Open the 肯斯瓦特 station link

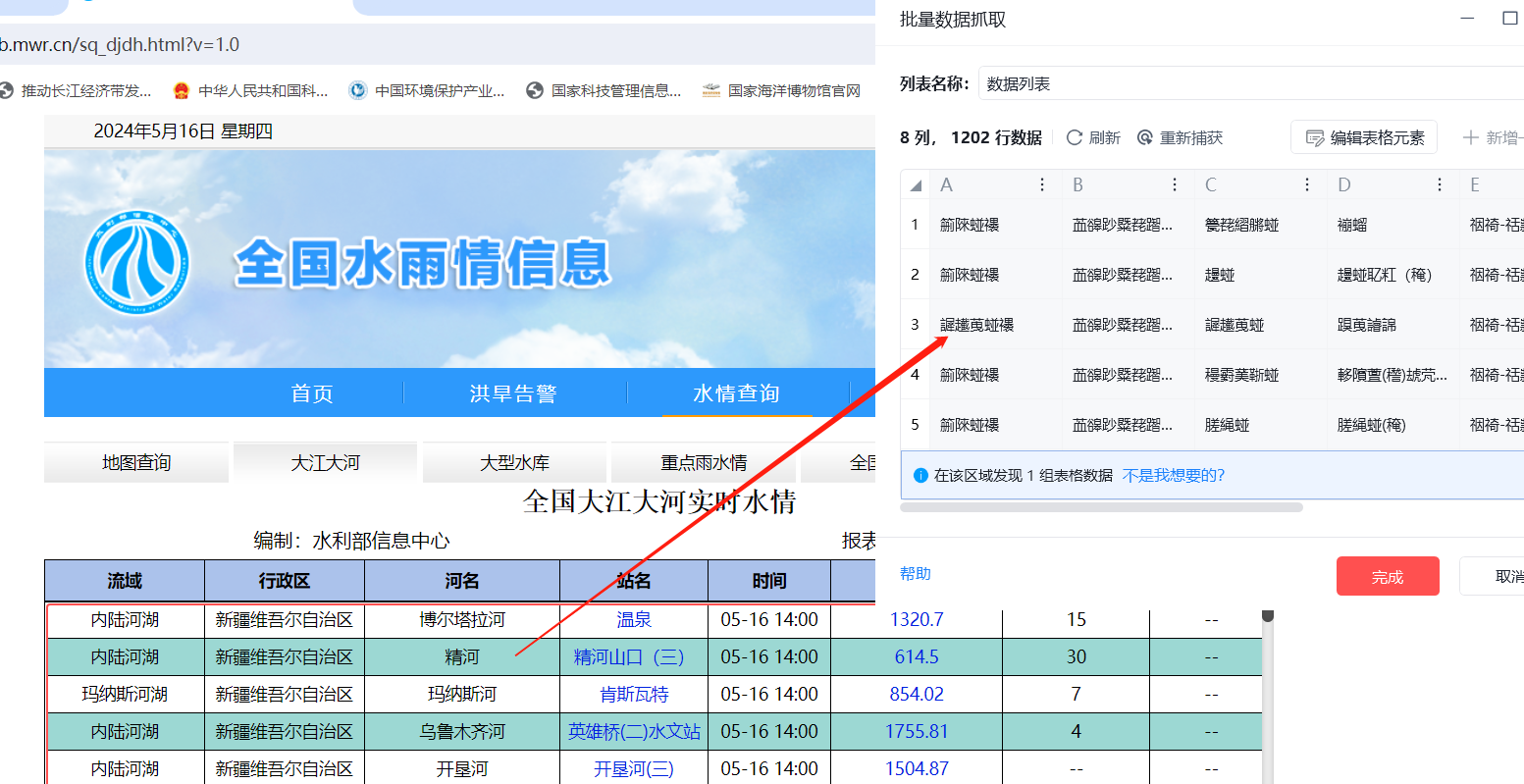pyautogui.click(x=634, y=695)
